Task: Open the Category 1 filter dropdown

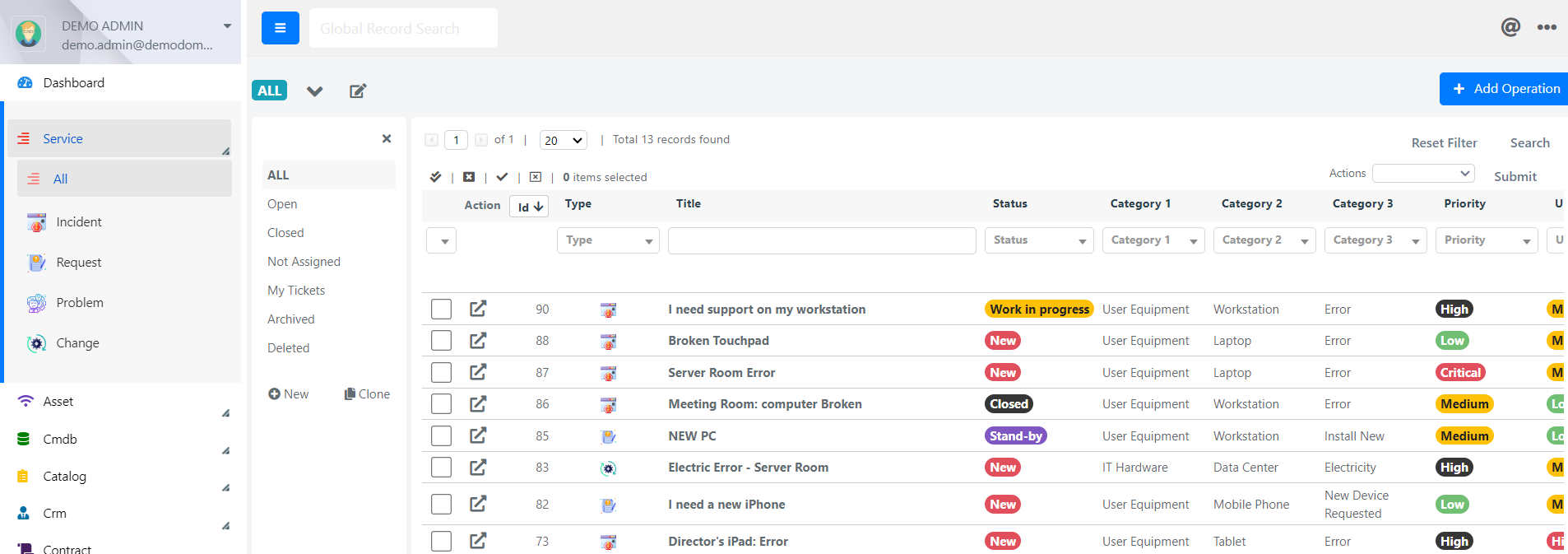Action: point(1153,240)
